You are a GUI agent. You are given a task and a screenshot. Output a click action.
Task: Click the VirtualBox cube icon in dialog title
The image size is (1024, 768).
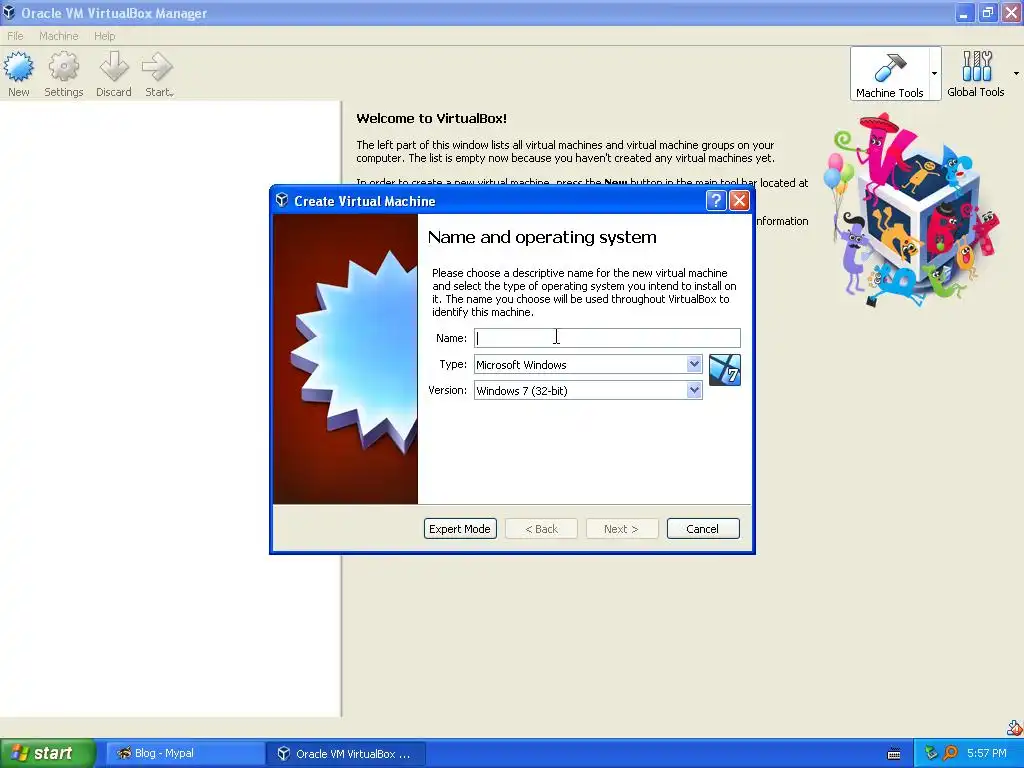282,200
